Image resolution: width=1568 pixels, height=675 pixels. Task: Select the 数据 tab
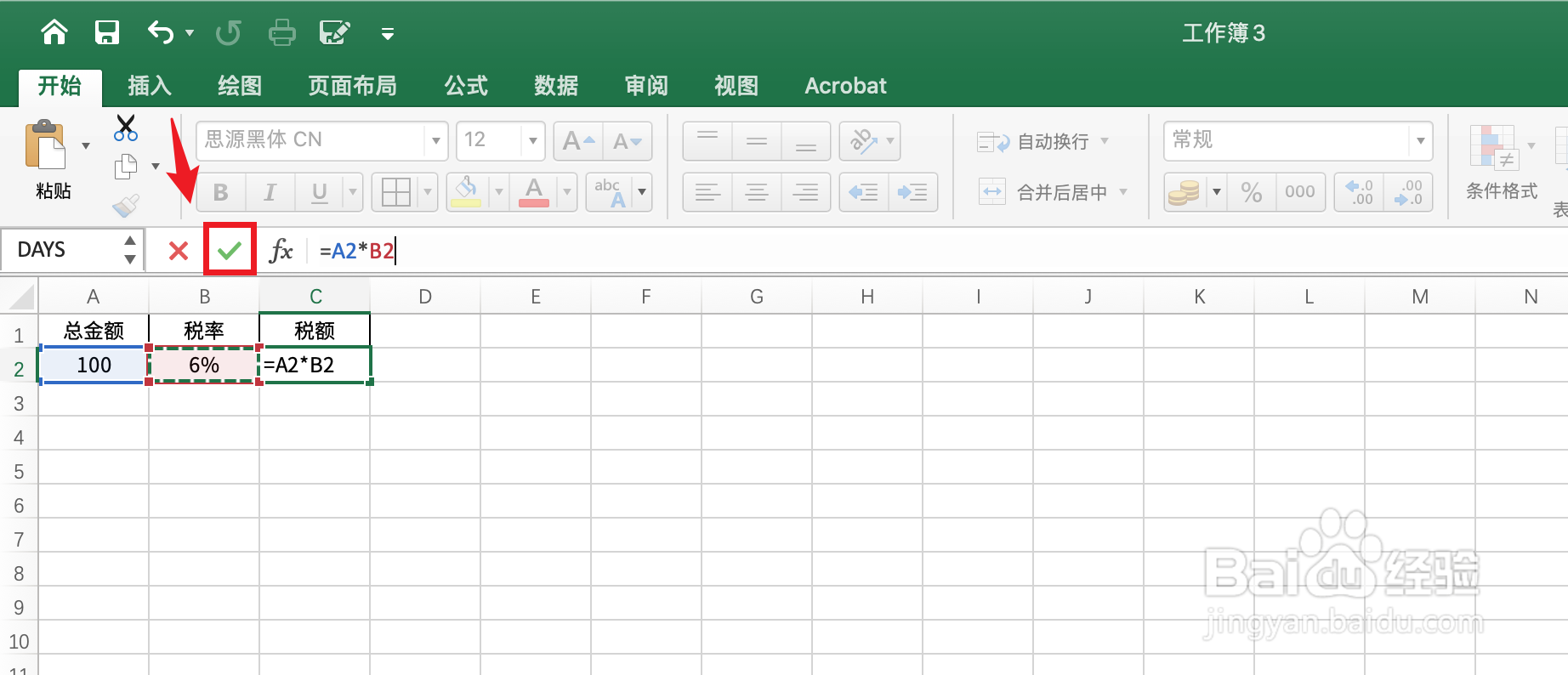pos(556,86)
